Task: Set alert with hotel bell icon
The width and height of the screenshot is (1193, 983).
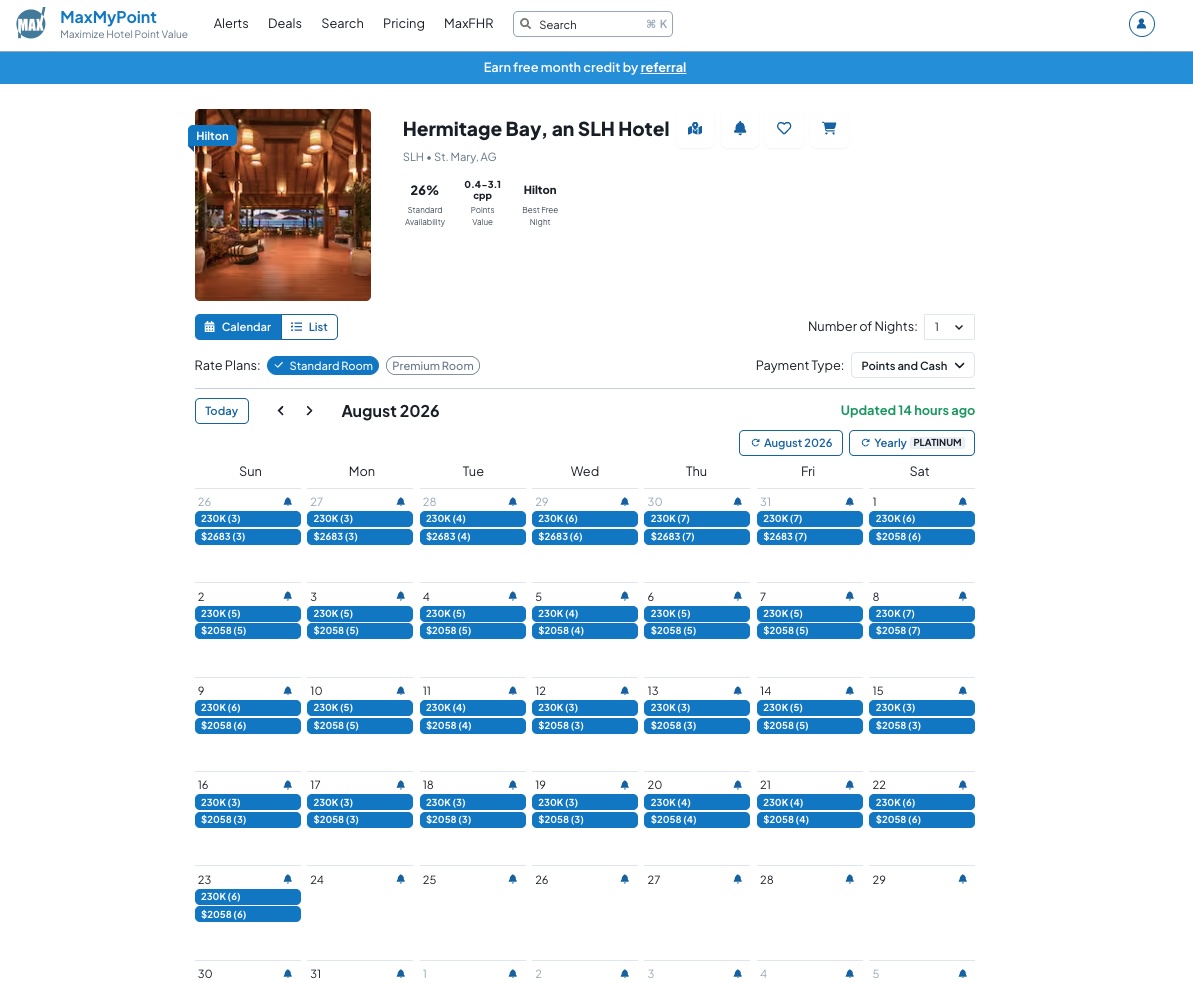Action: (x=740, y=128)
